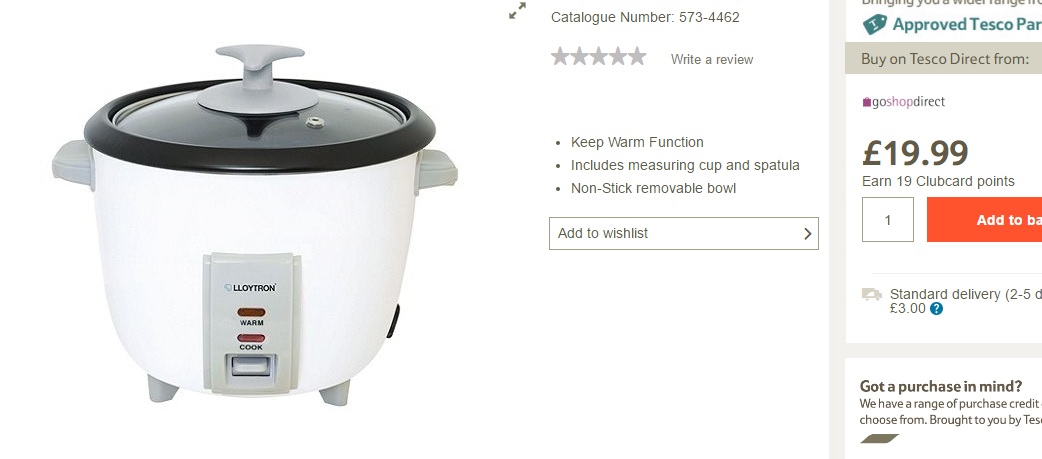Click the goshopdirect seller logo

click(903, 102)
